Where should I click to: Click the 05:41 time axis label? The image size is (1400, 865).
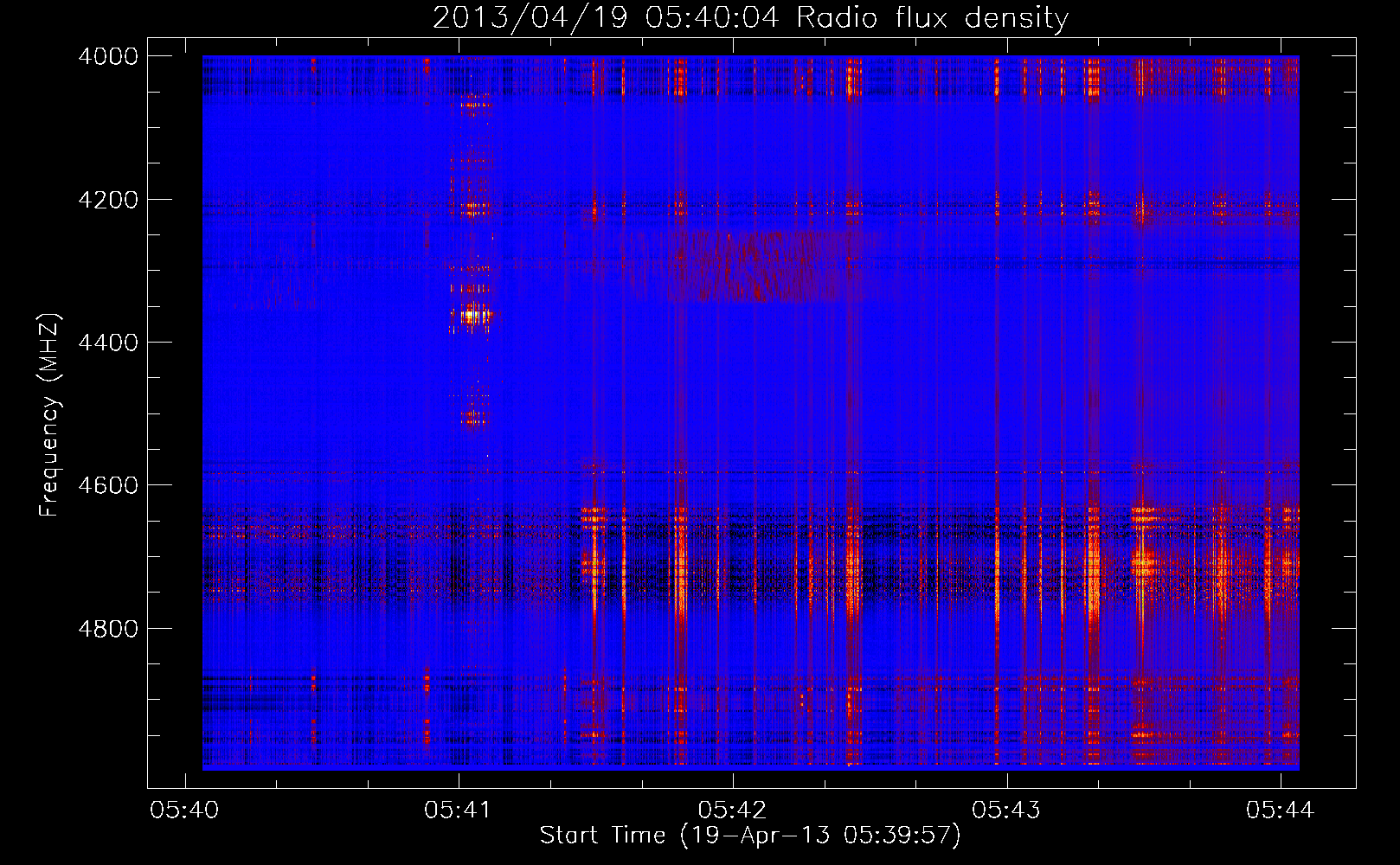[458, 810]
